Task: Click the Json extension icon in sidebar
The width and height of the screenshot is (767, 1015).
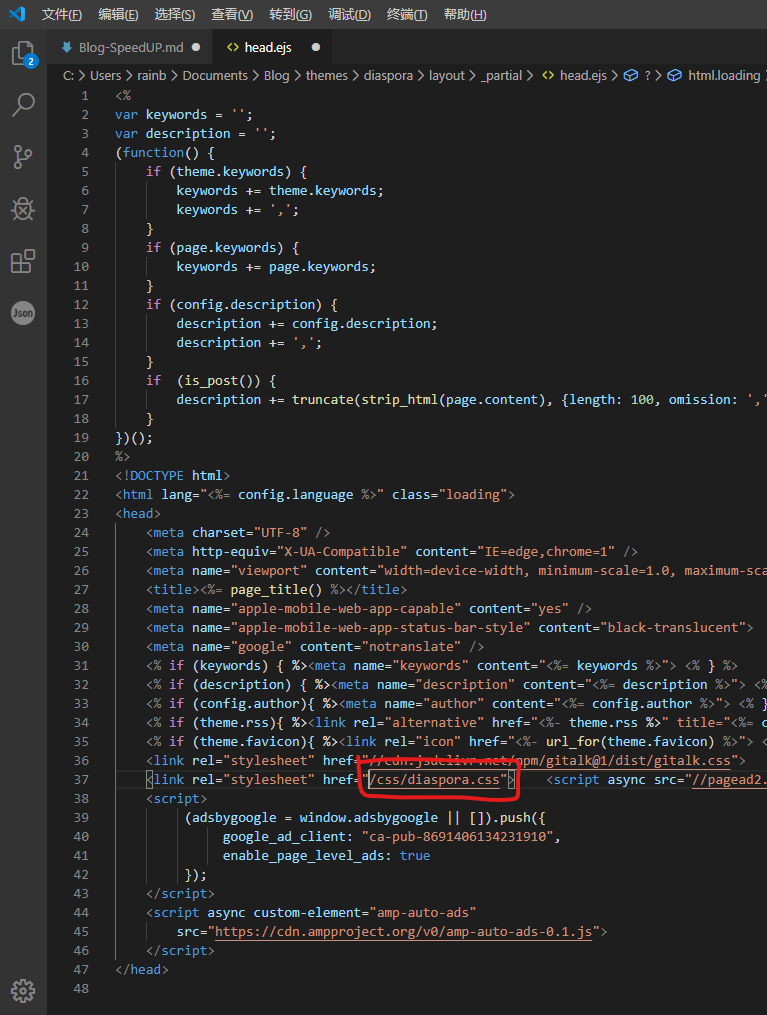Action: 23,313
